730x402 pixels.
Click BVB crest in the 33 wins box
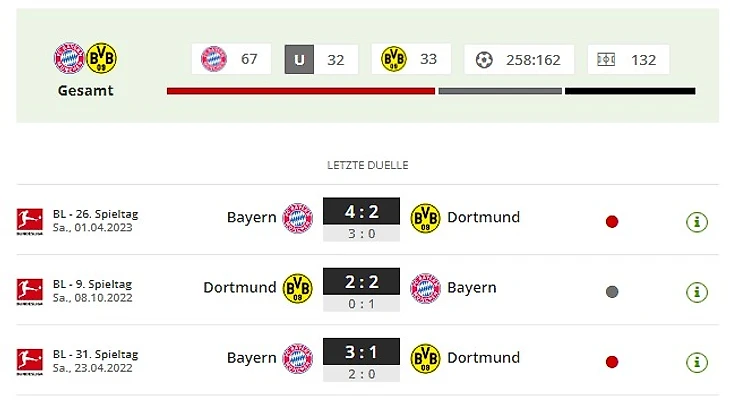pyautogui.click(x=394, y=59)
